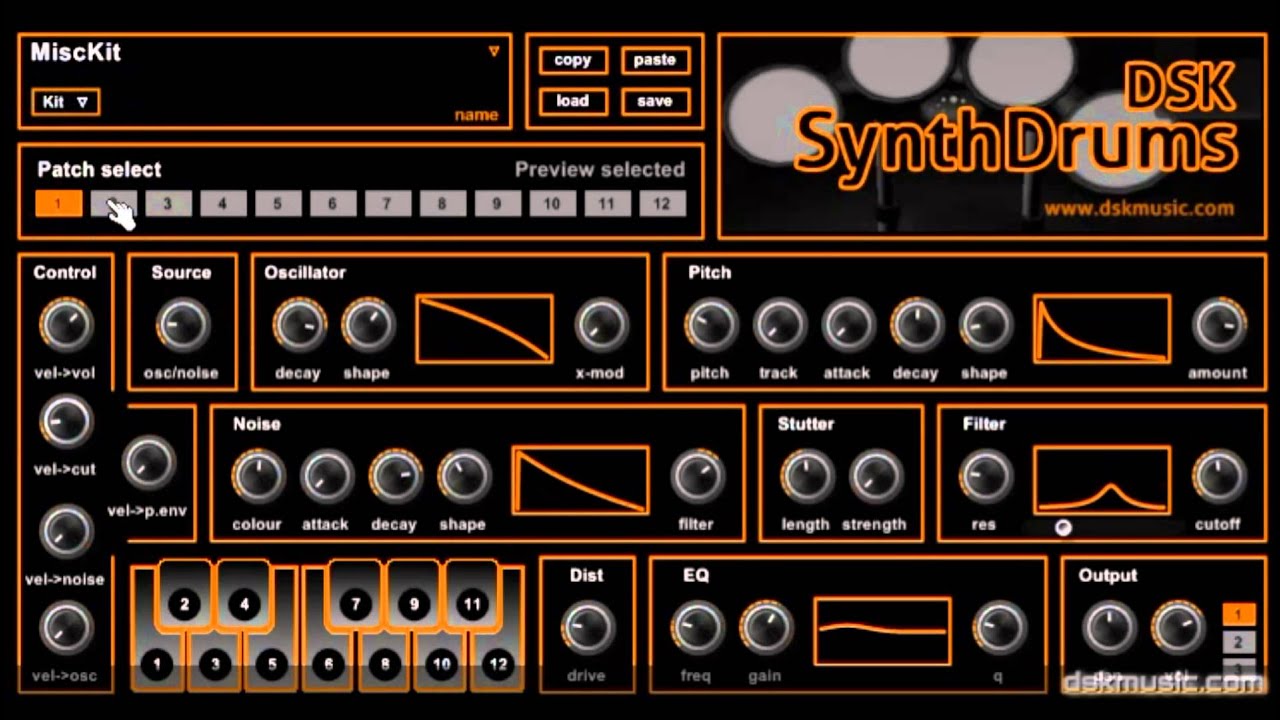
Task: Click the Oscillator decay knob
Action: [298, 325]
